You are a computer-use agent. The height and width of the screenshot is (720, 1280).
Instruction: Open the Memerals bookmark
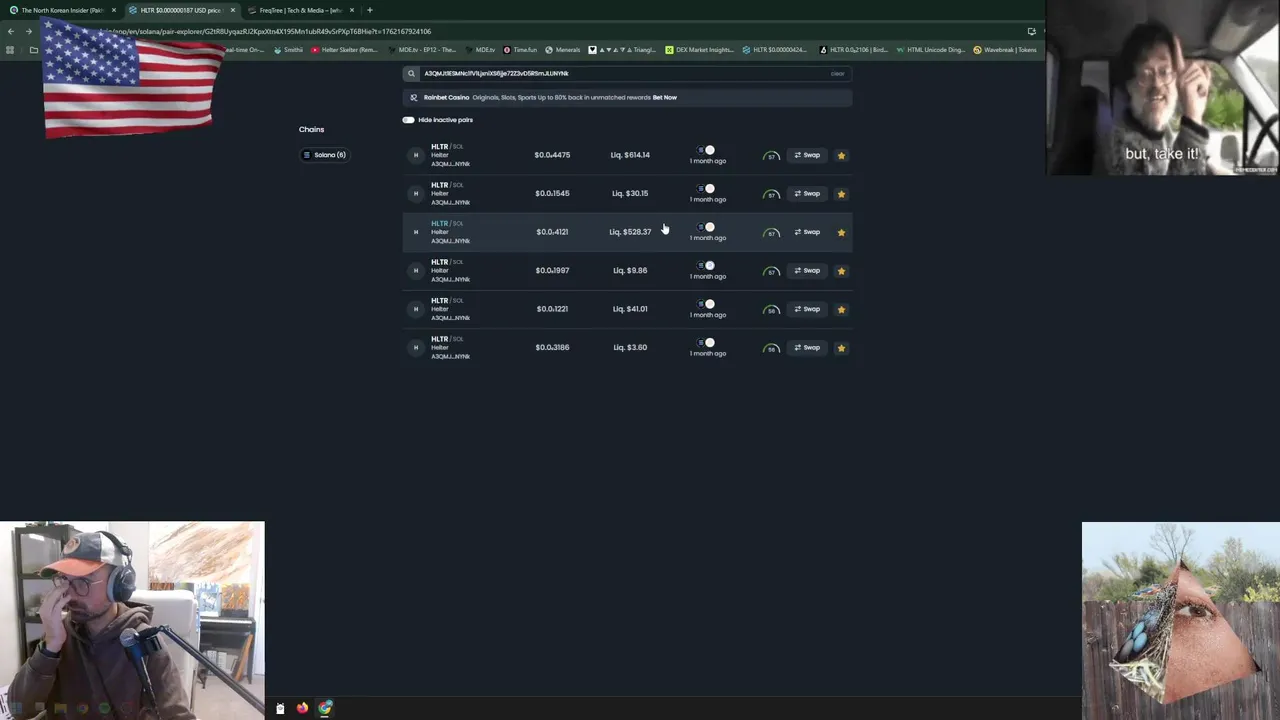563,50
